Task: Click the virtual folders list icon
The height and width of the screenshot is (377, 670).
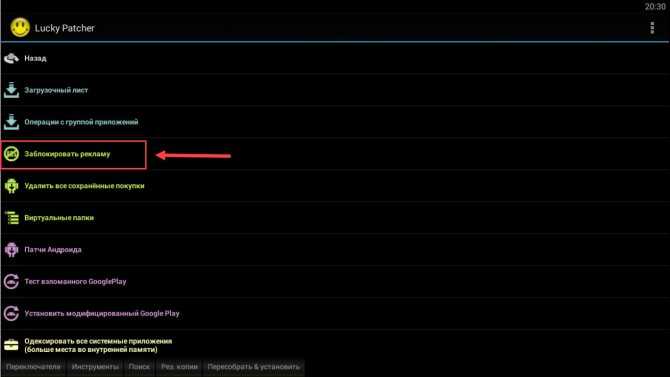Action: pyautogui.click(x=12, y=218)
